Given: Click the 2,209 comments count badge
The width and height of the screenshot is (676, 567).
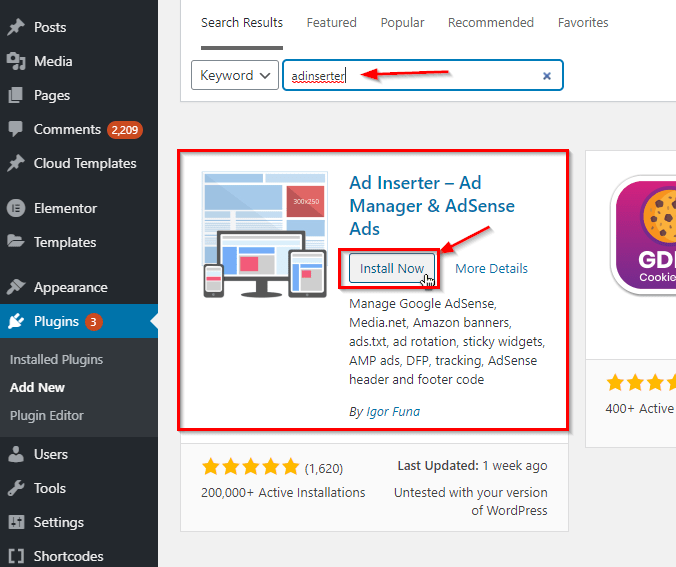Looking at the screenshot, I should pyautogui.click(x=125, y=130).
